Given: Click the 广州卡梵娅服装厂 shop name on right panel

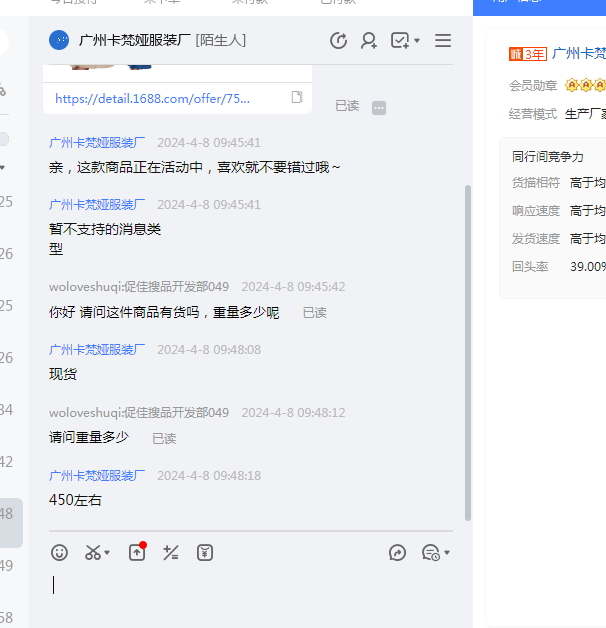Looking at the screenshot, I should 579,53.
